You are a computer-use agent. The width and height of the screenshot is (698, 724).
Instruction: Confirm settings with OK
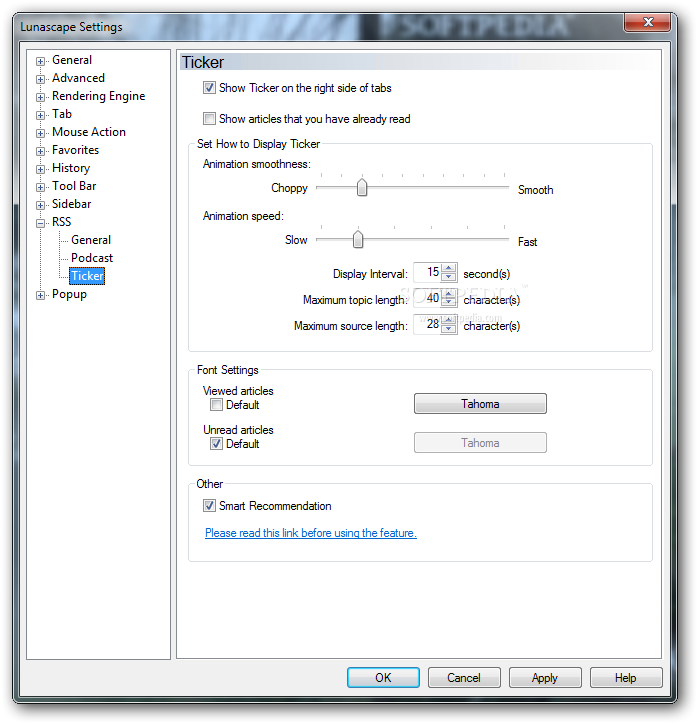click(x=383, y=677)
